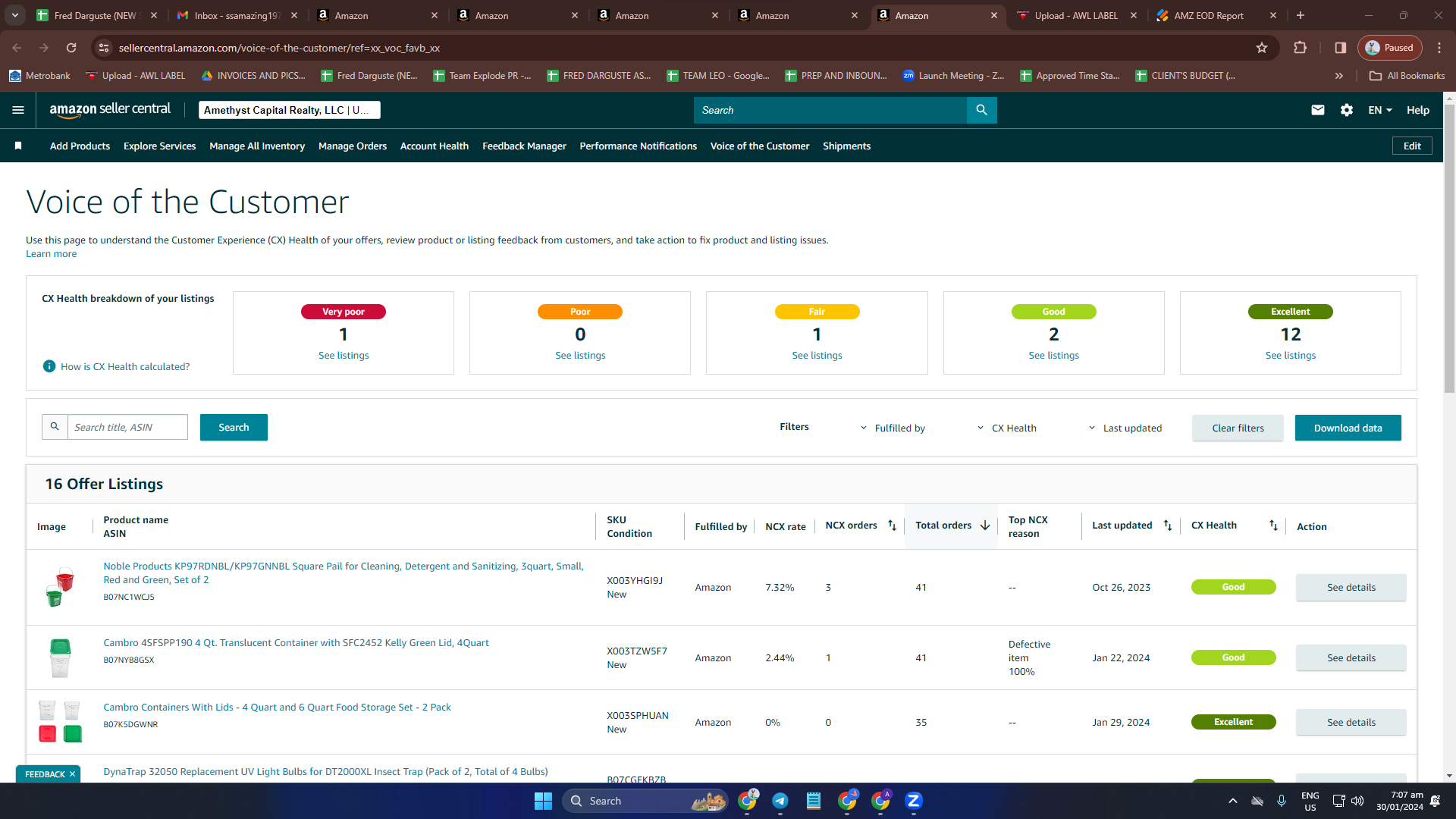Screen dimensions: 1456x819
Task: Expand the hidden bookmarks chevron
Action: pos(1339,76)
